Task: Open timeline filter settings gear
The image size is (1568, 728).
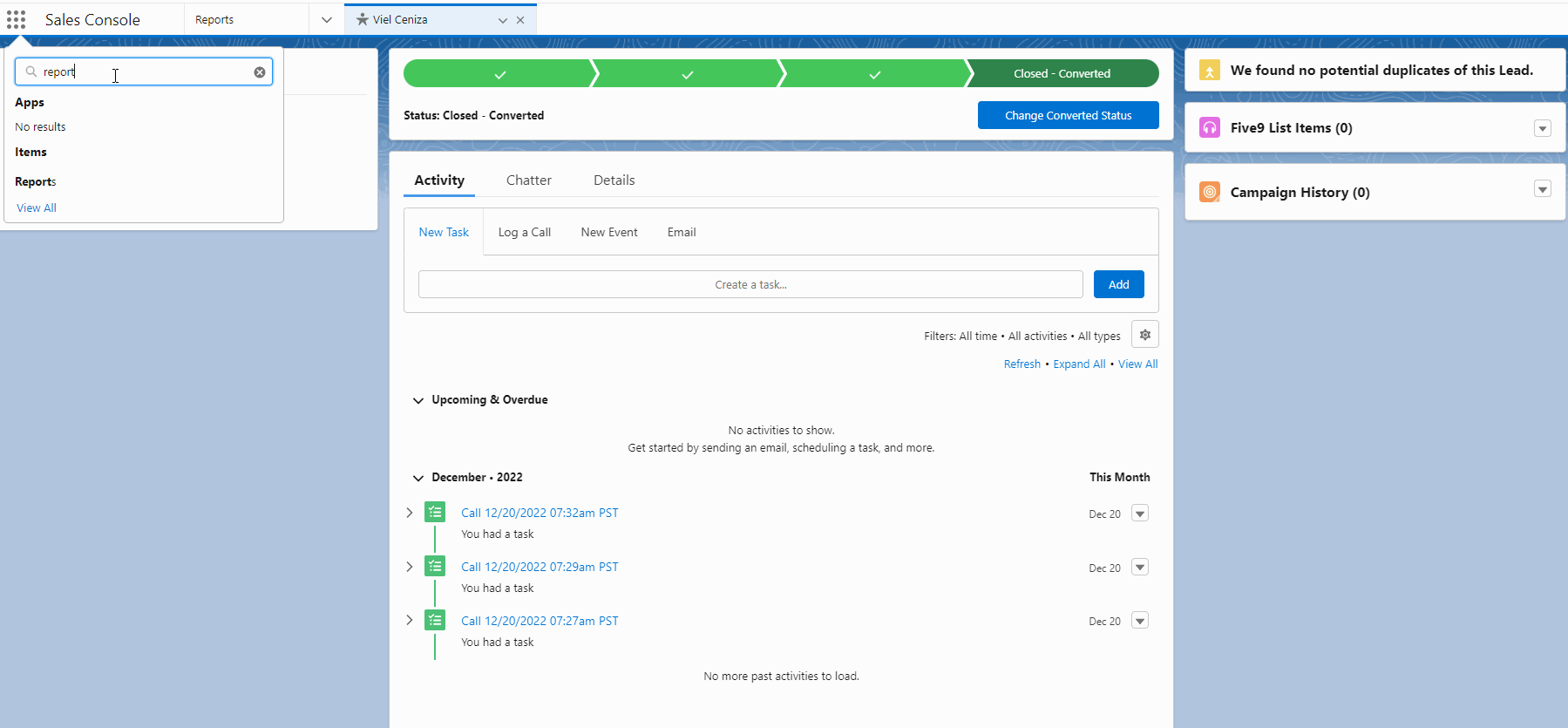Action: pos(1145,335)
